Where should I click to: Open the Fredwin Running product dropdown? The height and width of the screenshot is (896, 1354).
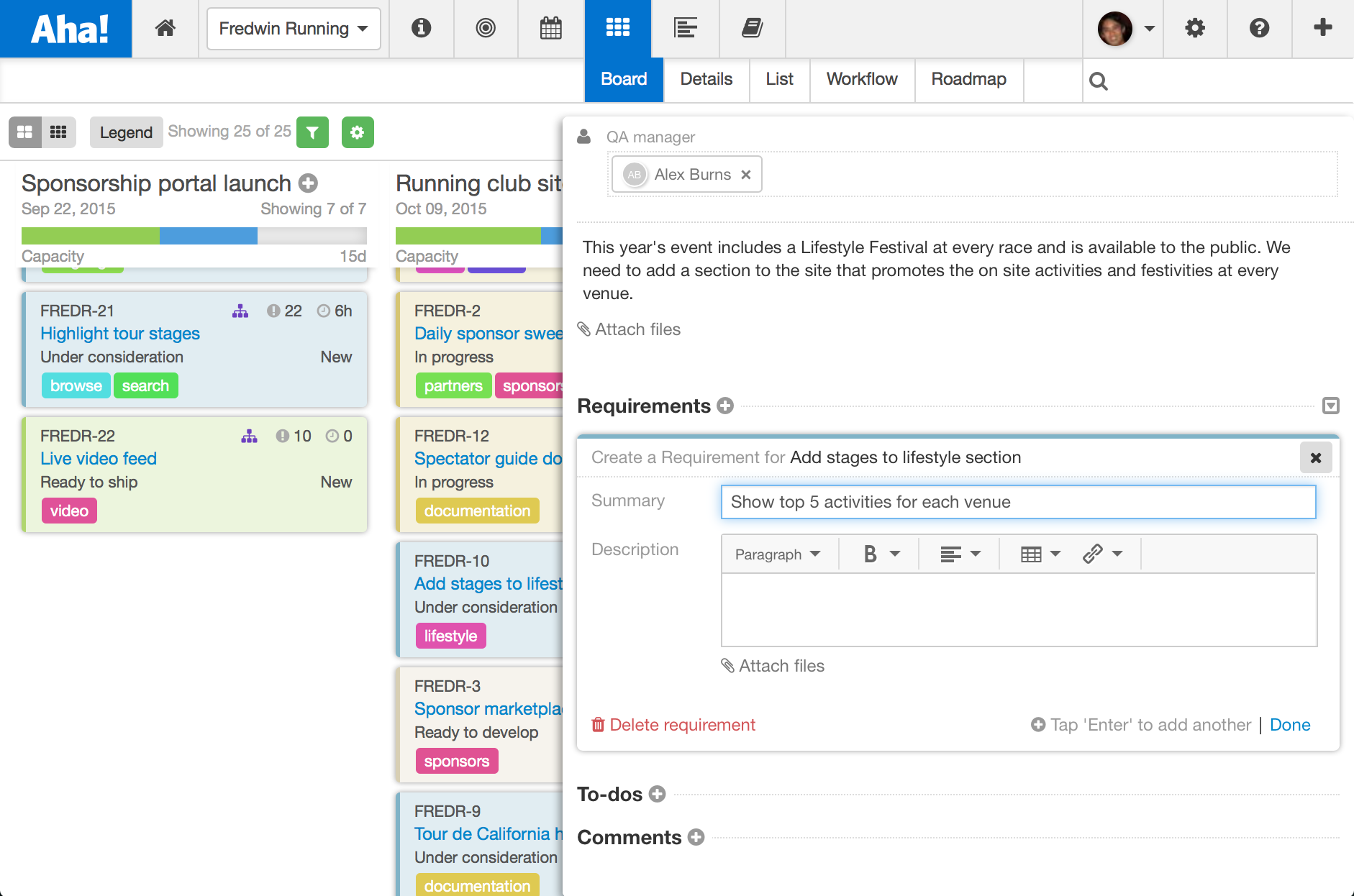(294, 29)
